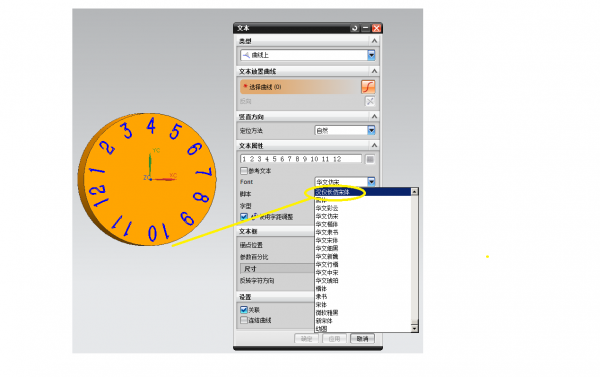
Task: Collapse the 文本属性 section
Action: 374,145
